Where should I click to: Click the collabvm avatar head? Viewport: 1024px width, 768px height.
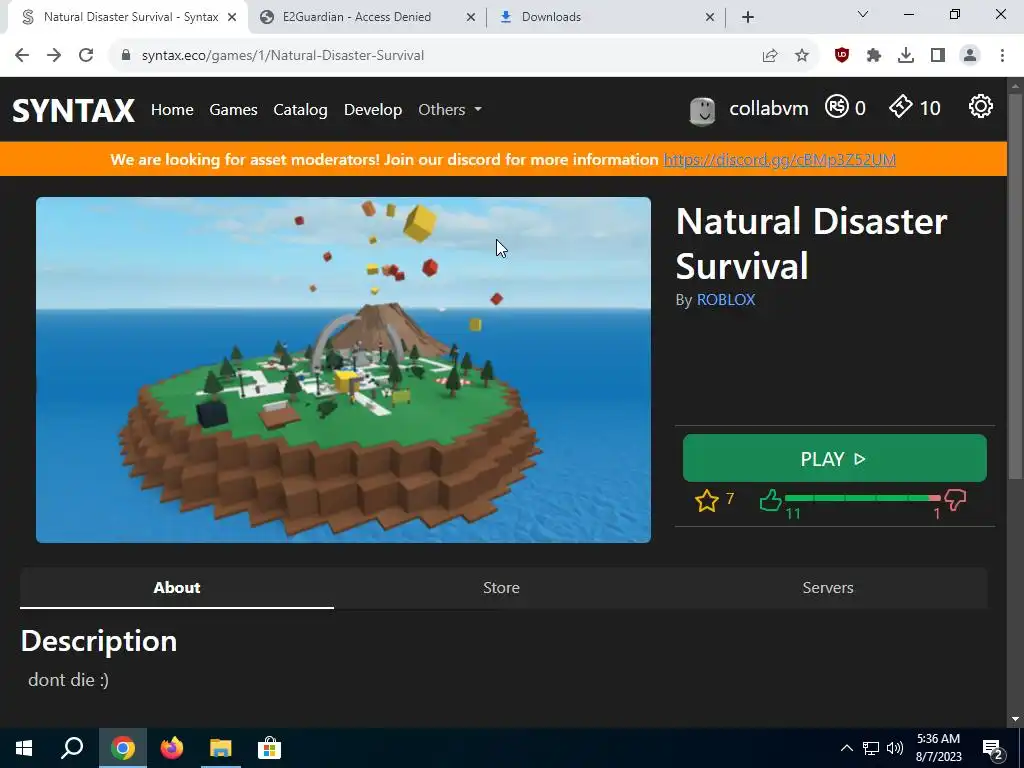703,110
